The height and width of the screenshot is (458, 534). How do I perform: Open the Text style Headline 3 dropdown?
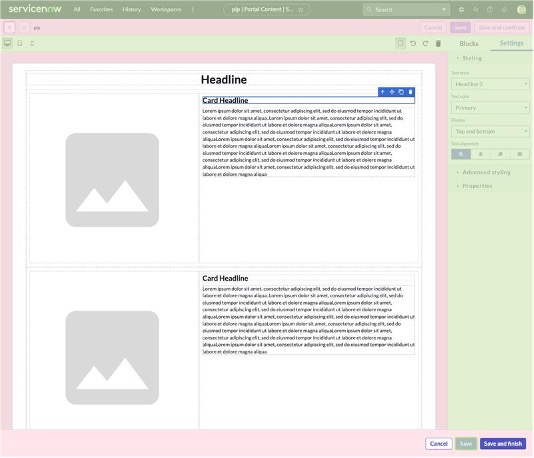(x=490, y=84)
